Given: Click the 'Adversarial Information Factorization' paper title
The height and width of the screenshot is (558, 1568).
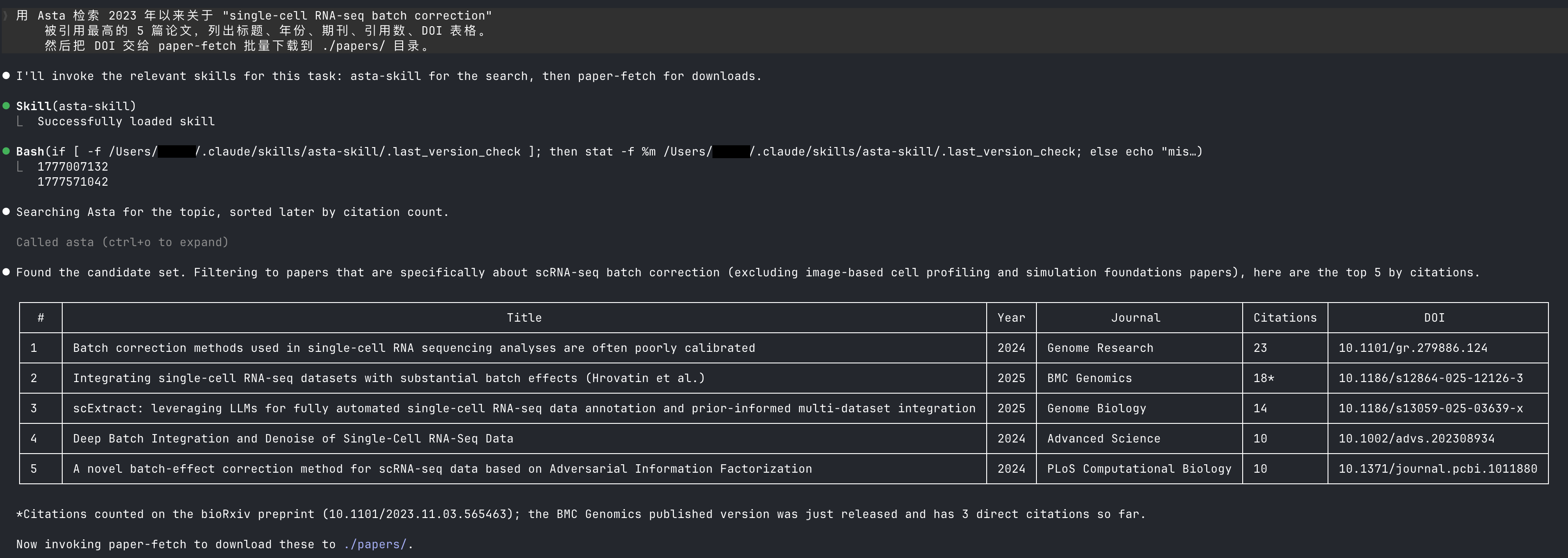Looking at the screenshot, I should pos(443,469).
